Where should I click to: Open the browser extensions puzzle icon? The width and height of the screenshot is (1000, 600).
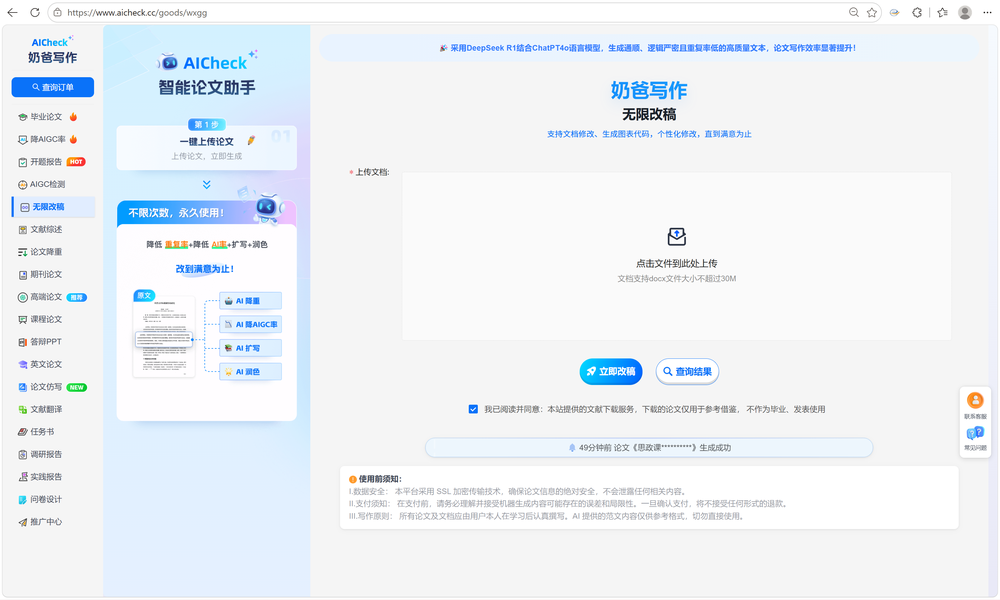pyautogui.click(x=916, y=12)
